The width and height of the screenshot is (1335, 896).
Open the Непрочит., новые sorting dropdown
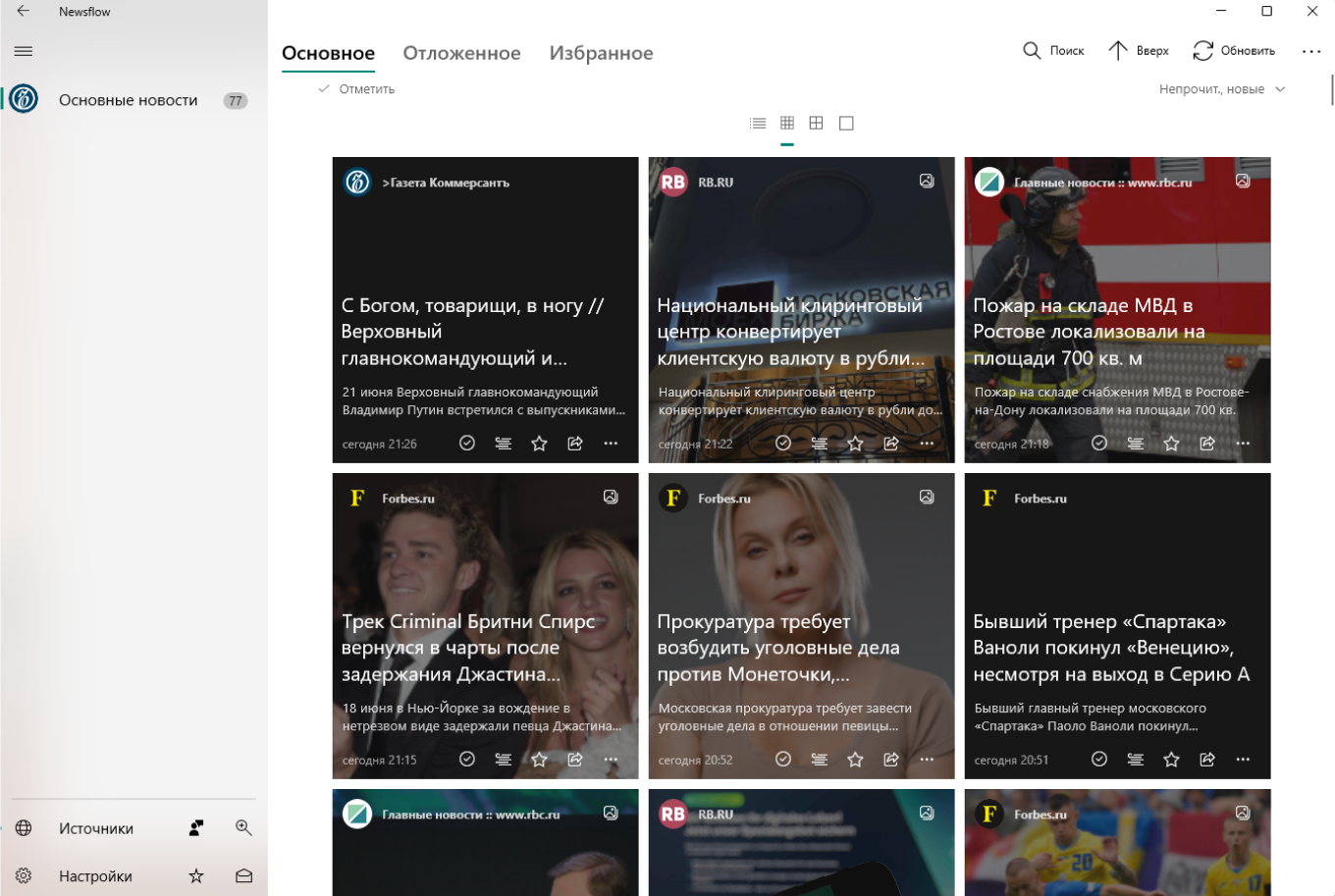tap(1222, 88)
